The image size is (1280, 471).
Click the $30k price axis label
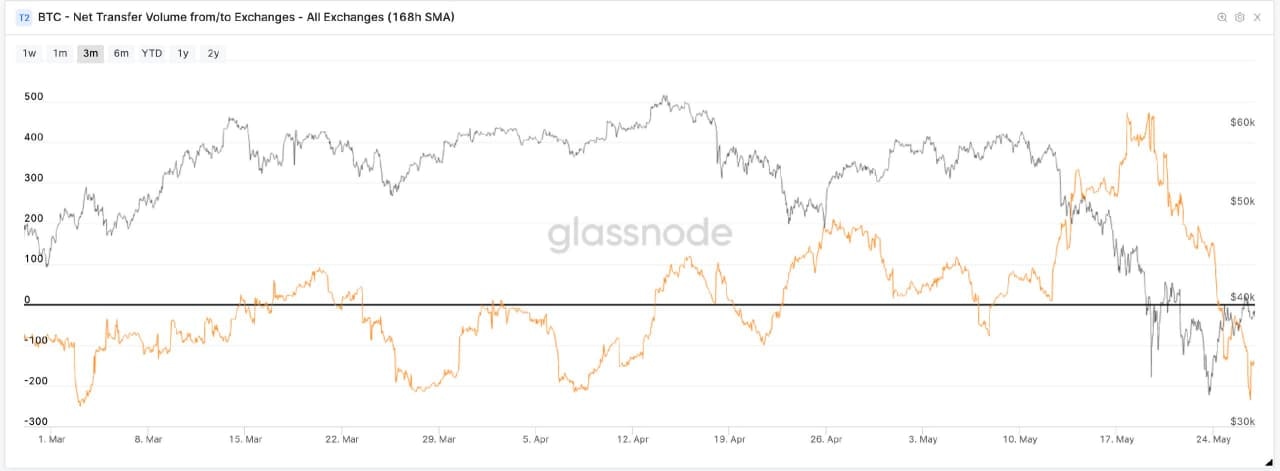click(x=1242, y=421)
